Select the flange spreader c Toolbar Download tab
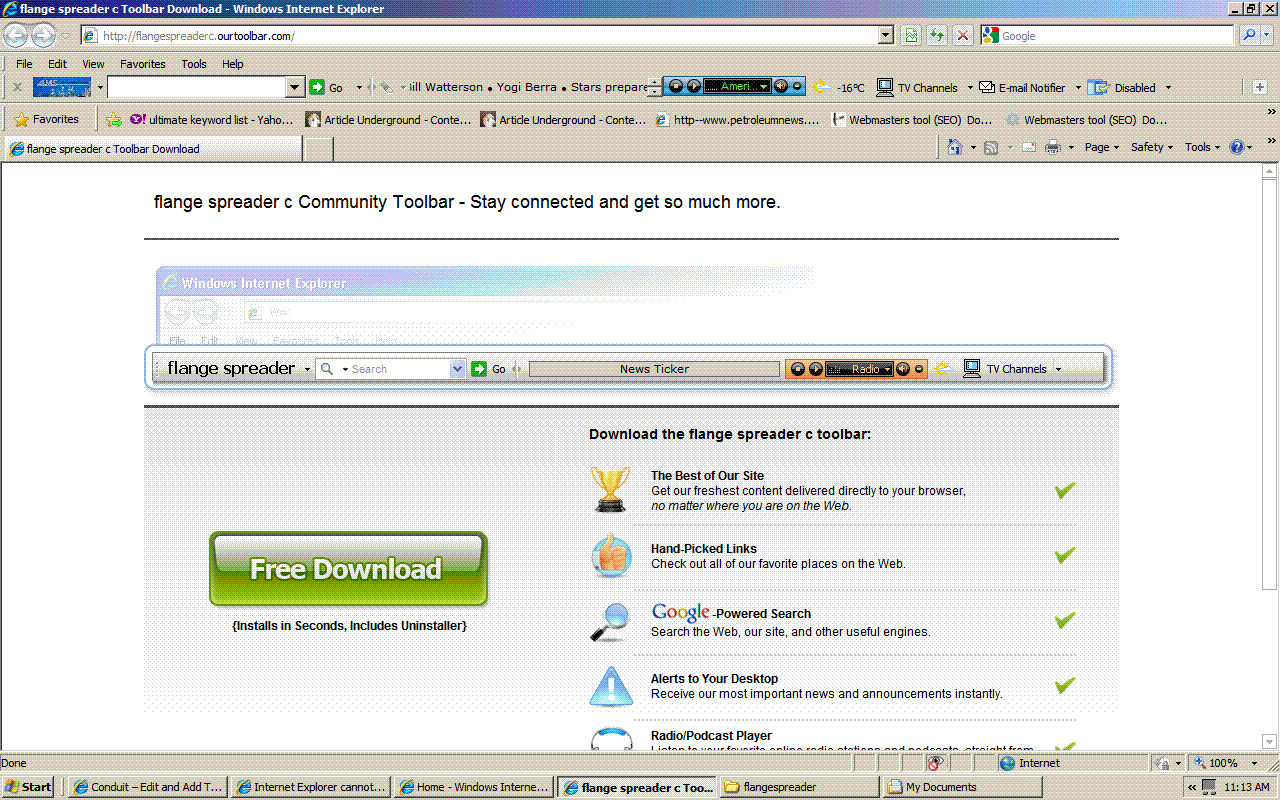Image resolution: width=1280 pixels, height=800 pixels. [x=153, y=149]
